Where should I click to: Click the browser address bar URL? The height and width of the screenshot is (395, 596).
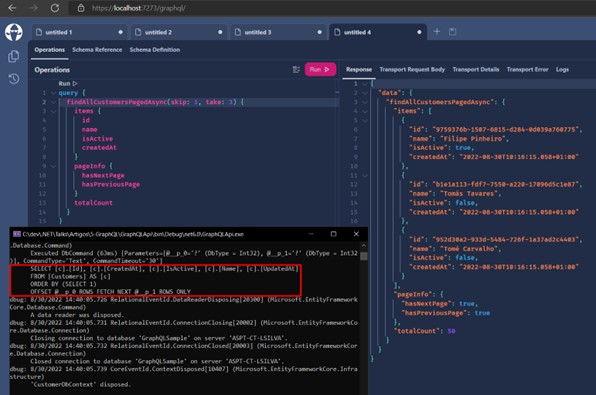coord(138,8)
